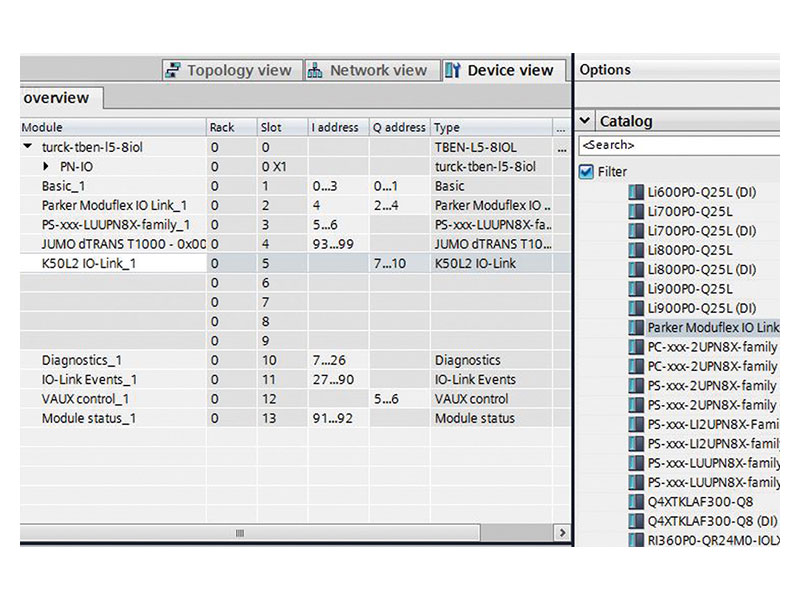The height and width of the screenshot is (600, 800).
Task: Click the Q address 5...6 cell
Action: click(400, 399)
